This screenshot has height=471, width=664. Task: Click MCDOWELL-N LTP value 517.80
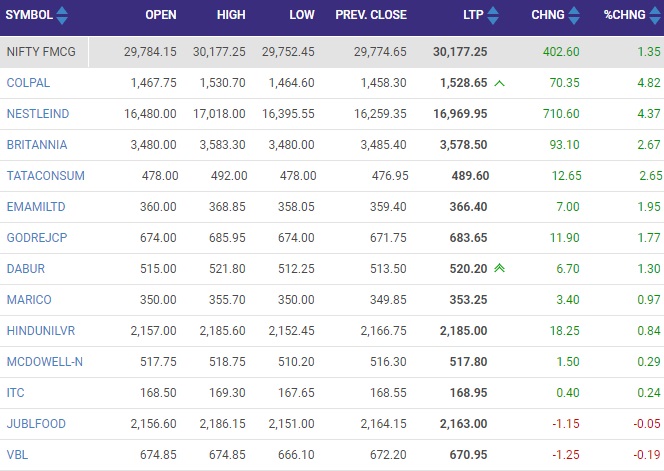pyautogui.click(x=468, y=361)
